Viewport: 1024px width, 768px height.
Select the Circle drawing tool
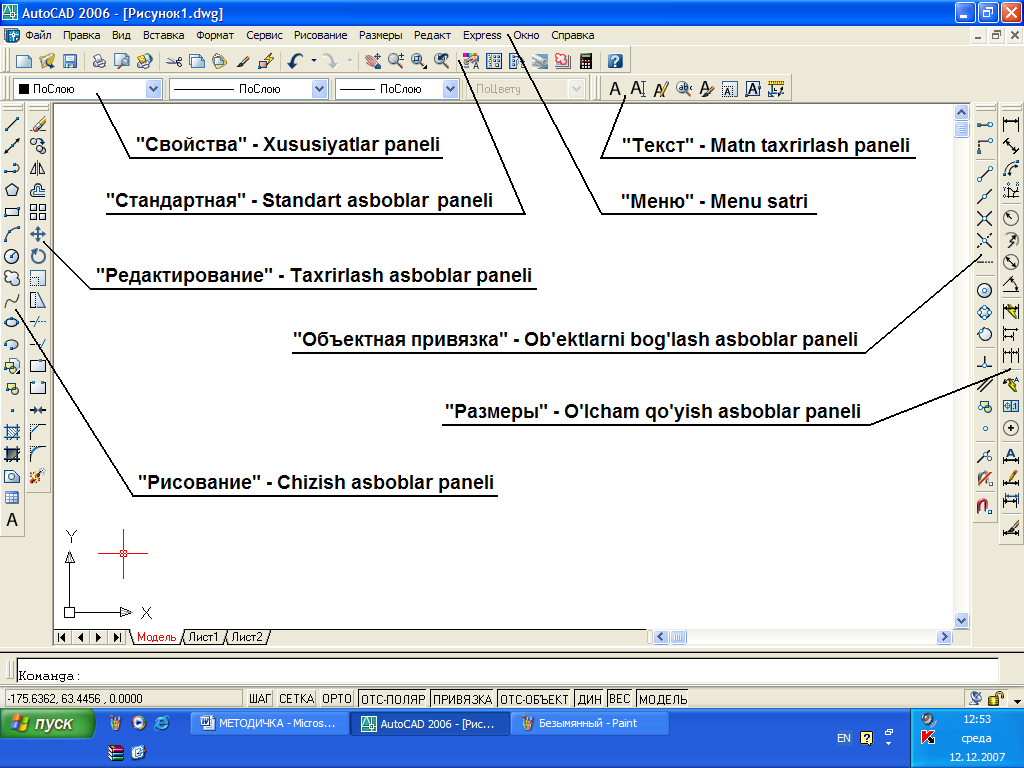click(12, 256)
